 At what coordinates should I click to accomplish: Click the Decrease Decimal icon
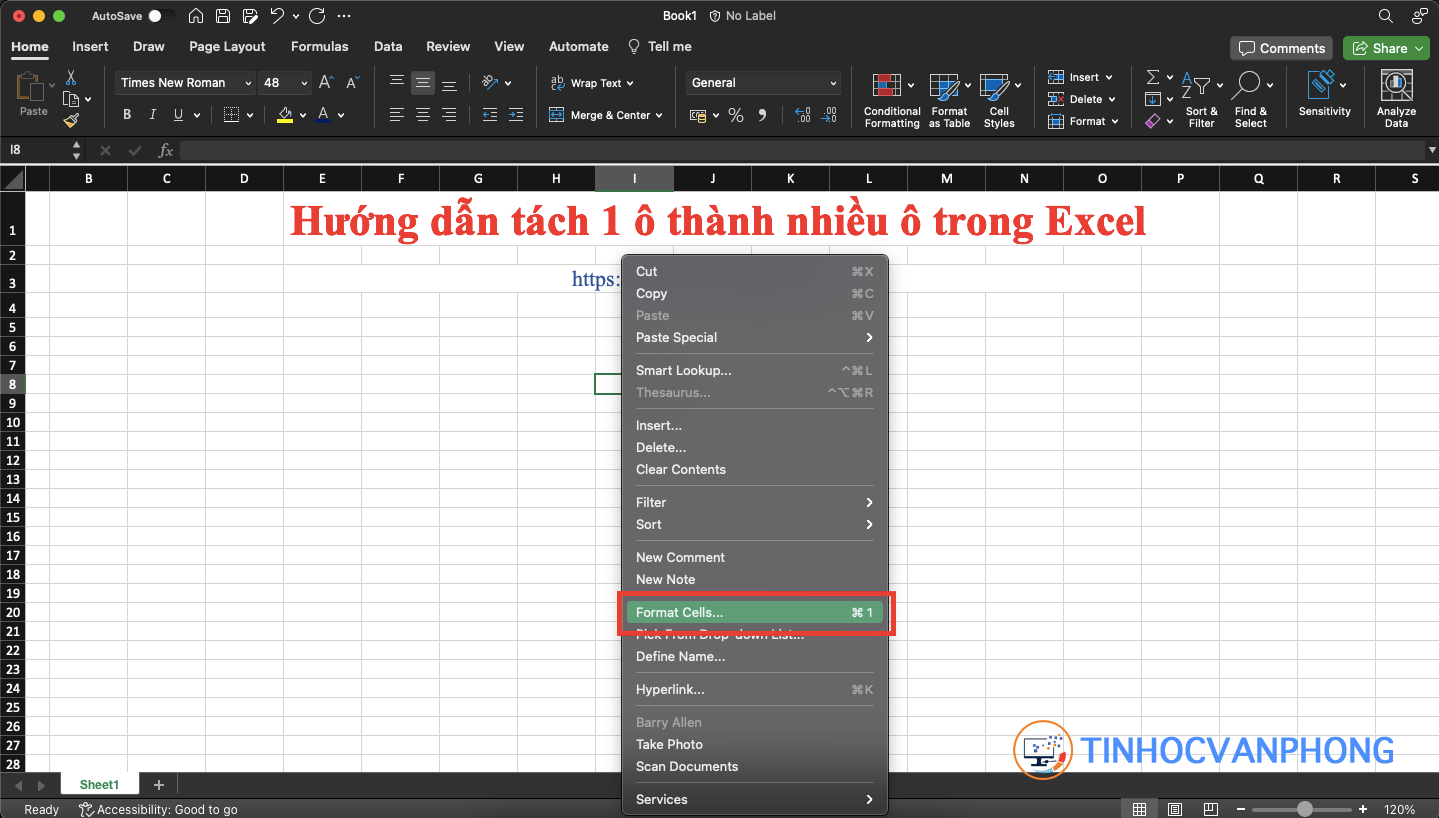(829, 116)
